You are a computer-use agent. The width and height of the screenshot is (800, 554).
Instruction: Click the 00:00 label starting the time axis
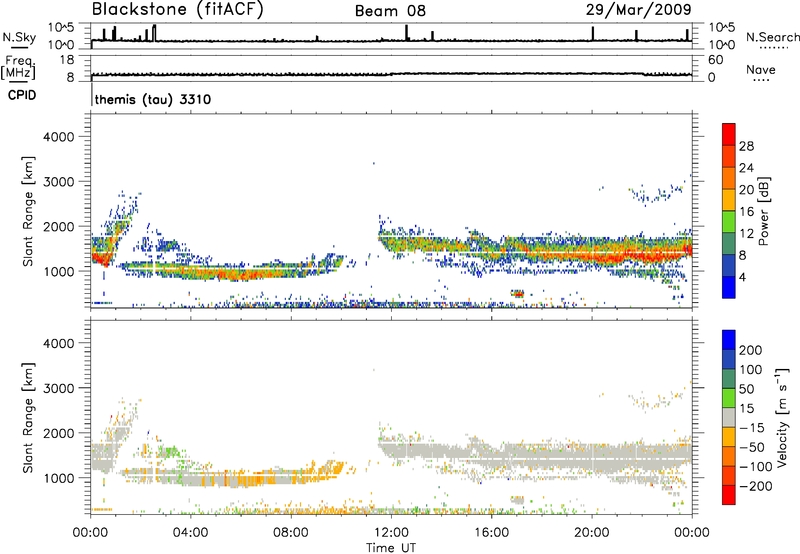(x=91, y=533)
